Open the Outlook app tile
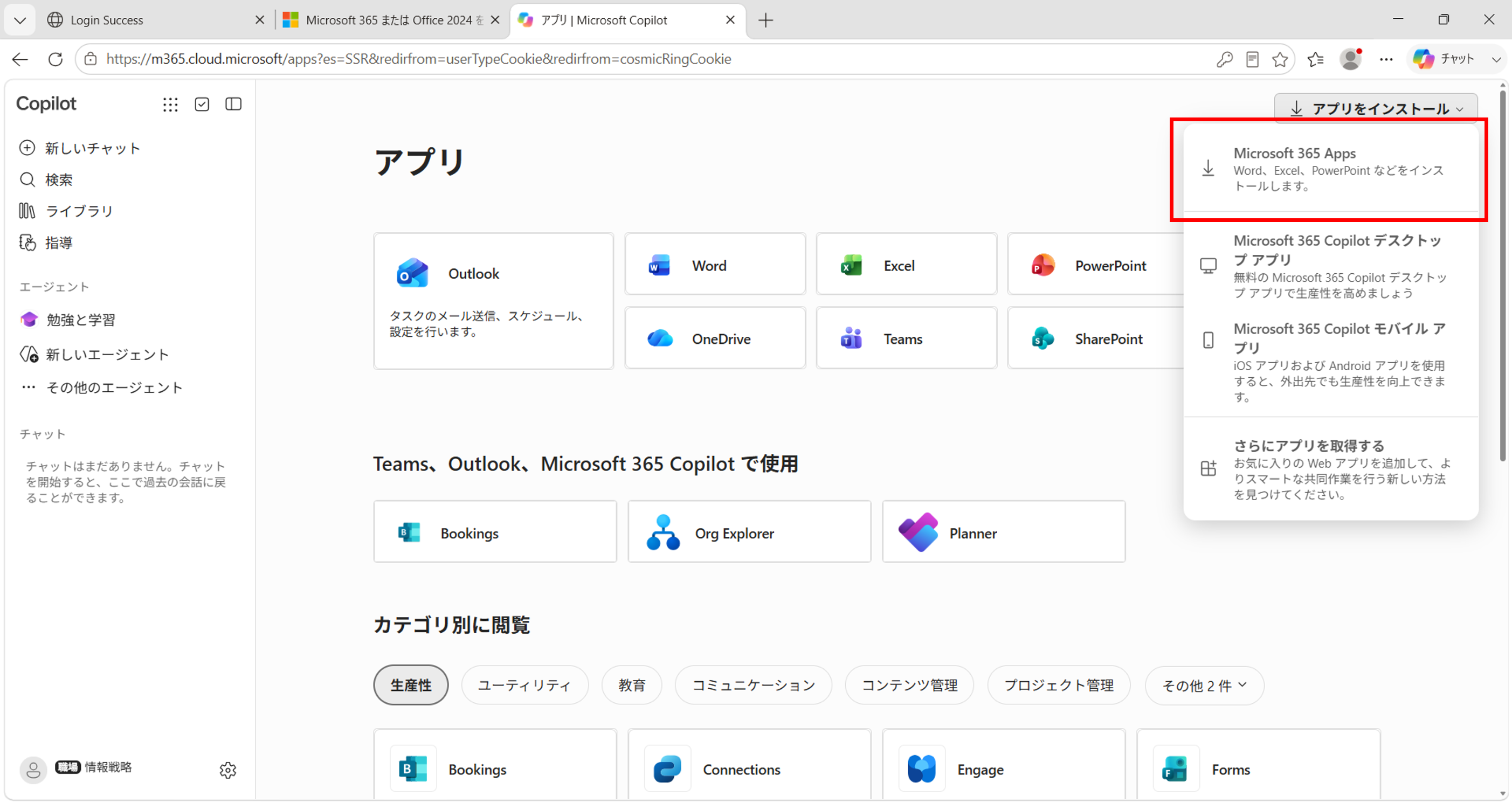The image size is (1512, 803). (x=493, y=301)
